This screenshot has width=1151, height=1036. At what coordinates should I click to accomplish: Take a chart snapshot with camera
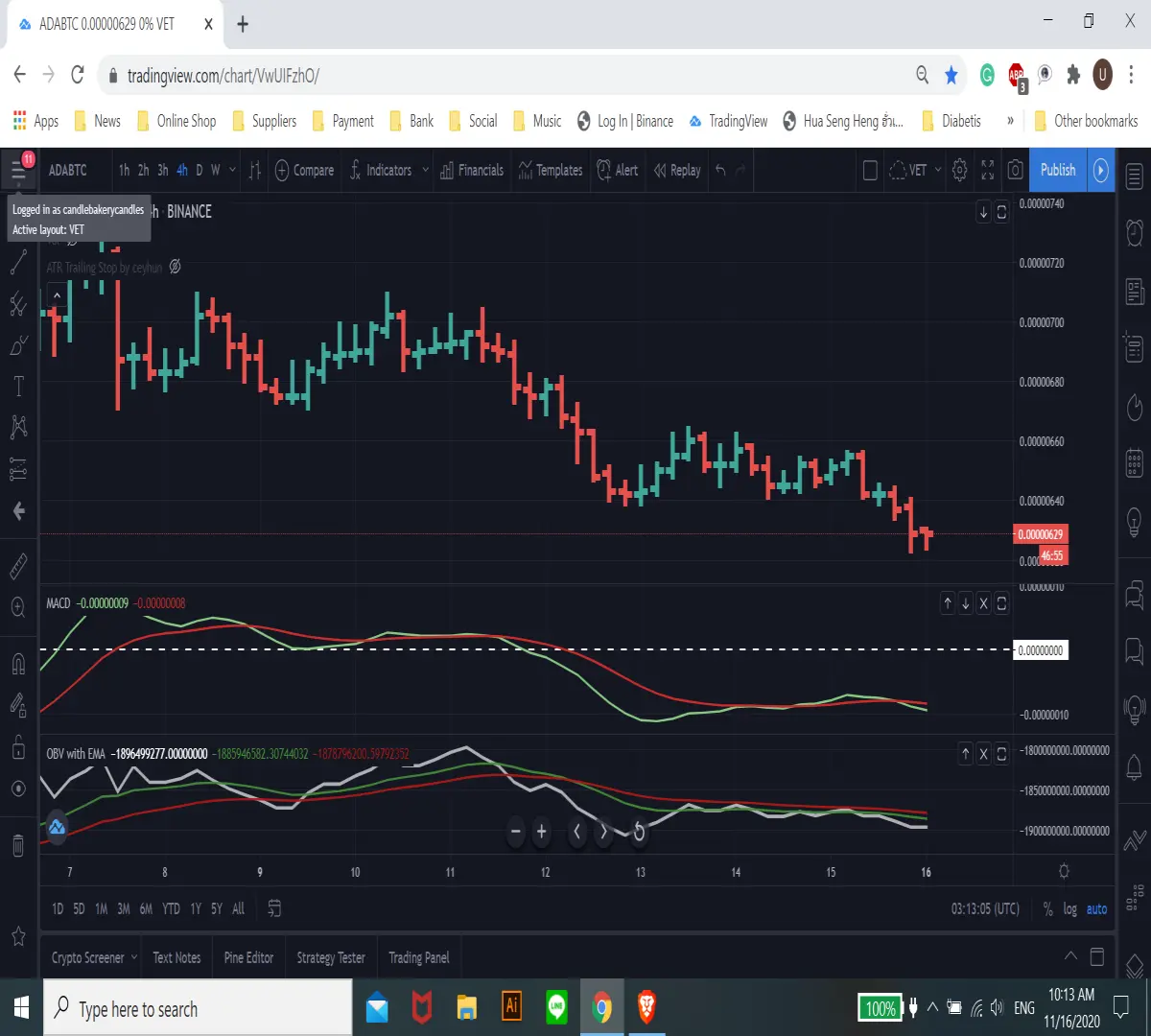click(1016, 171)
